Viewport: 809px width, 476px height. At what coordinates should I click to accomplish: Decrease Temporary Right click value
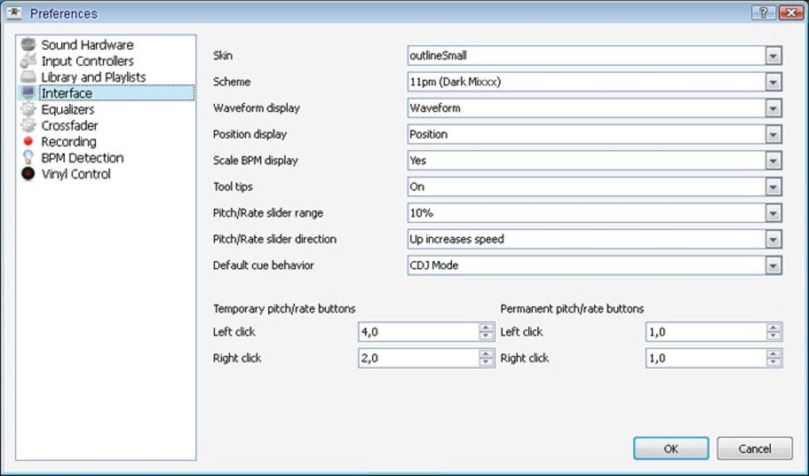486,363
